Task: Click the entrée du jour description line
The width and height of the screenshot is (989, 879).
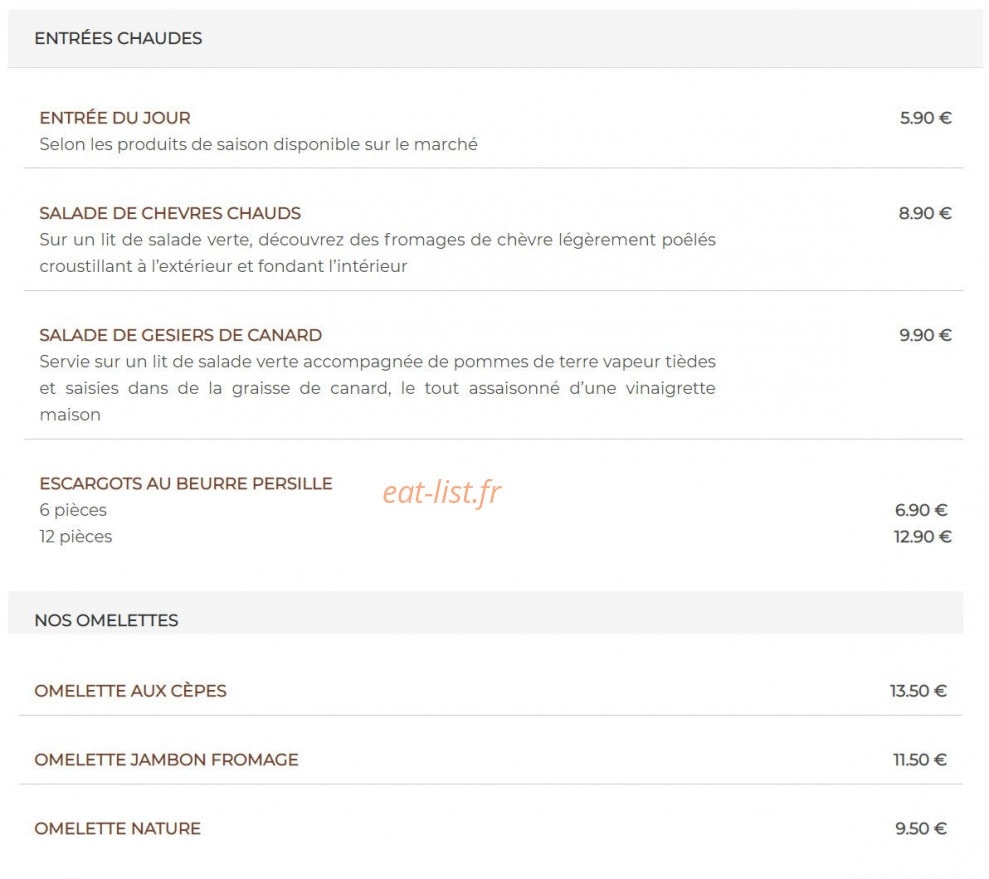Action: point(258,144)
